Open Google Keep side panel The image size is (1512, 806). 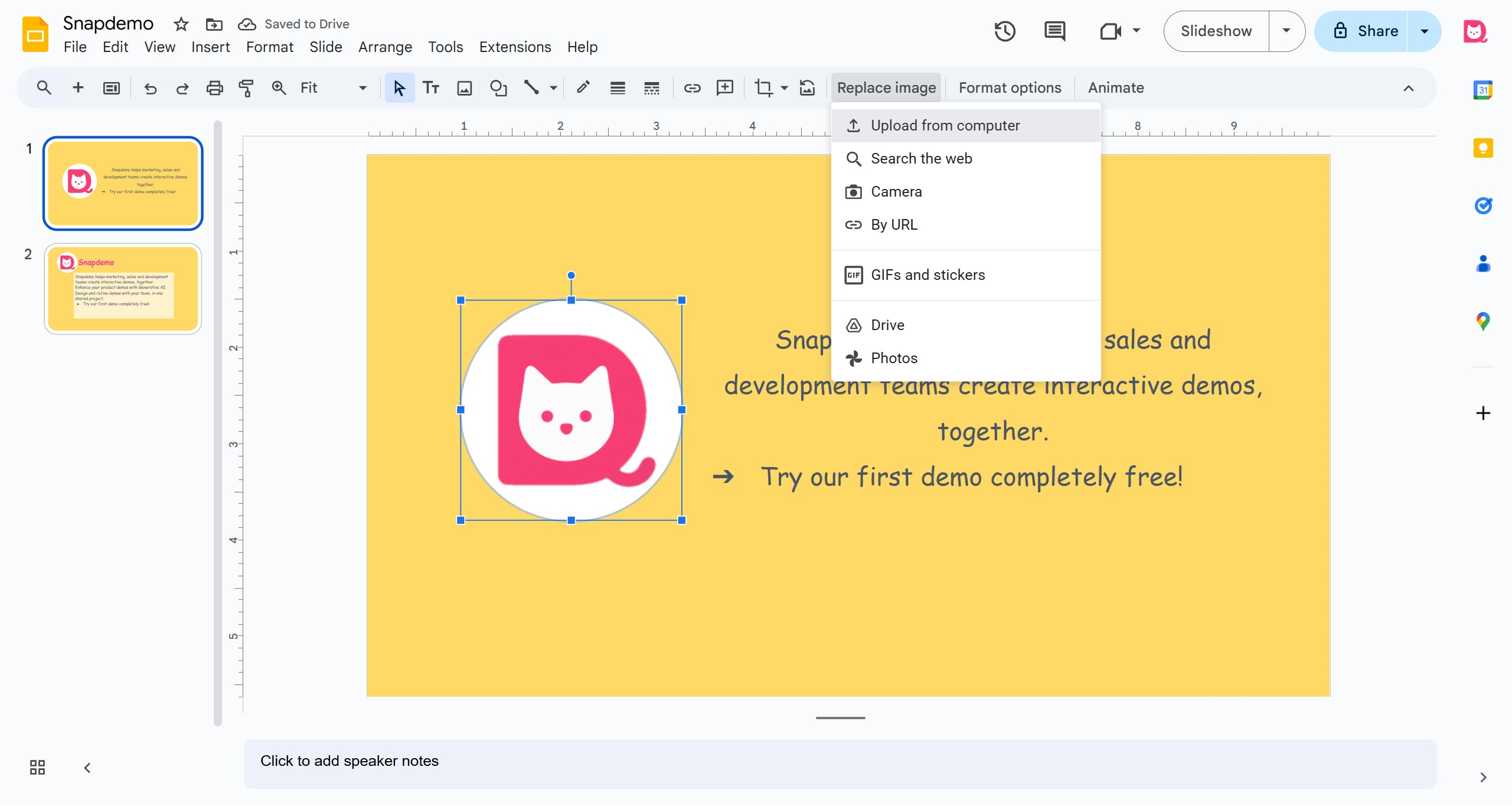click(x=1483, y=148)
